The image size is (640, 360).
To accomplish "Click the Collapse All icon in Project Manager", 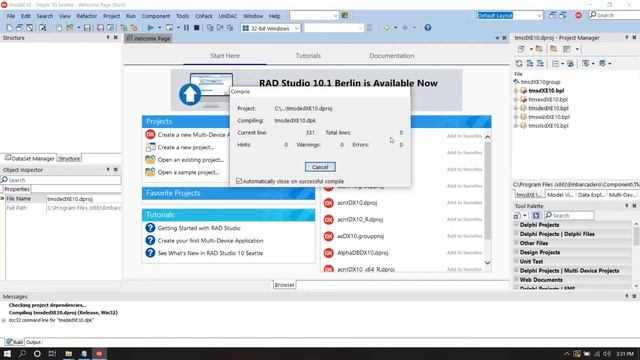I will (540, 64).
